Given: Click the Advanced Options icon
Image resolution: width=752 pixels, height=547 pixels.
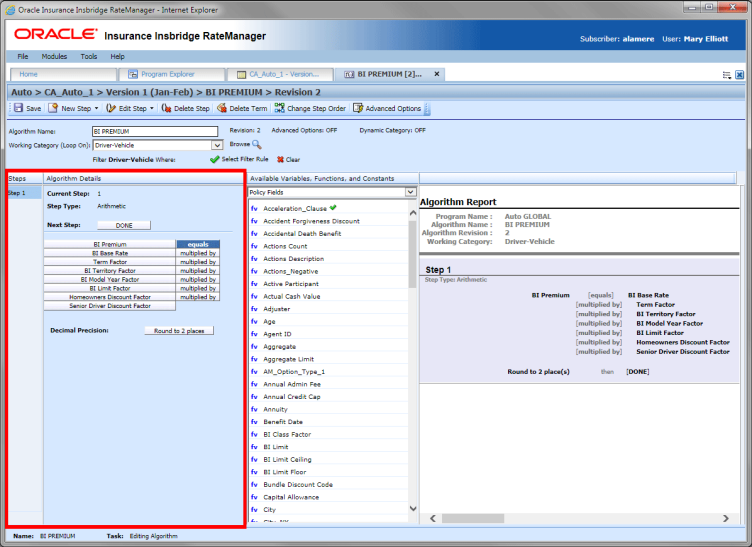Looking at the screenshot, I should coord(358,108).
